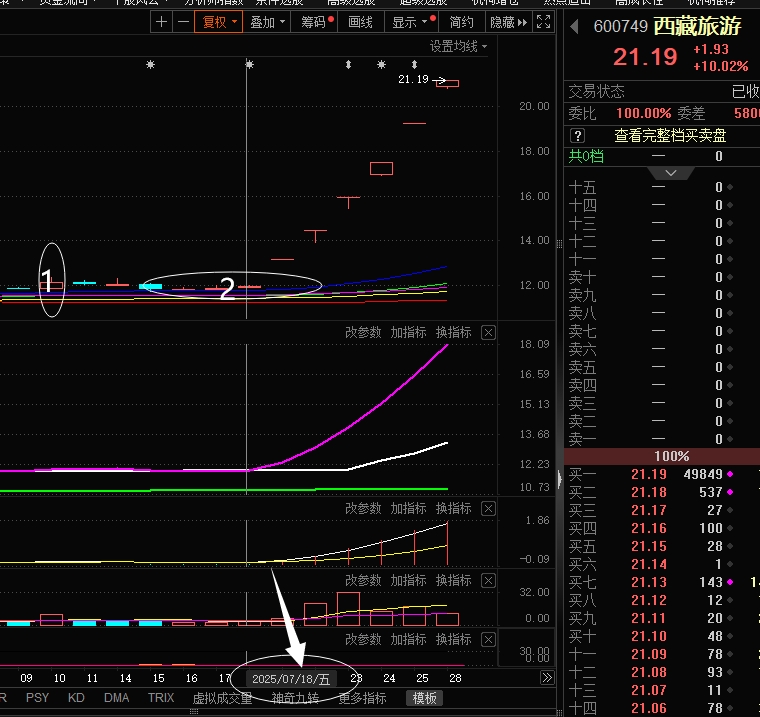Click the star event marker above 07/24

(381, 64)
